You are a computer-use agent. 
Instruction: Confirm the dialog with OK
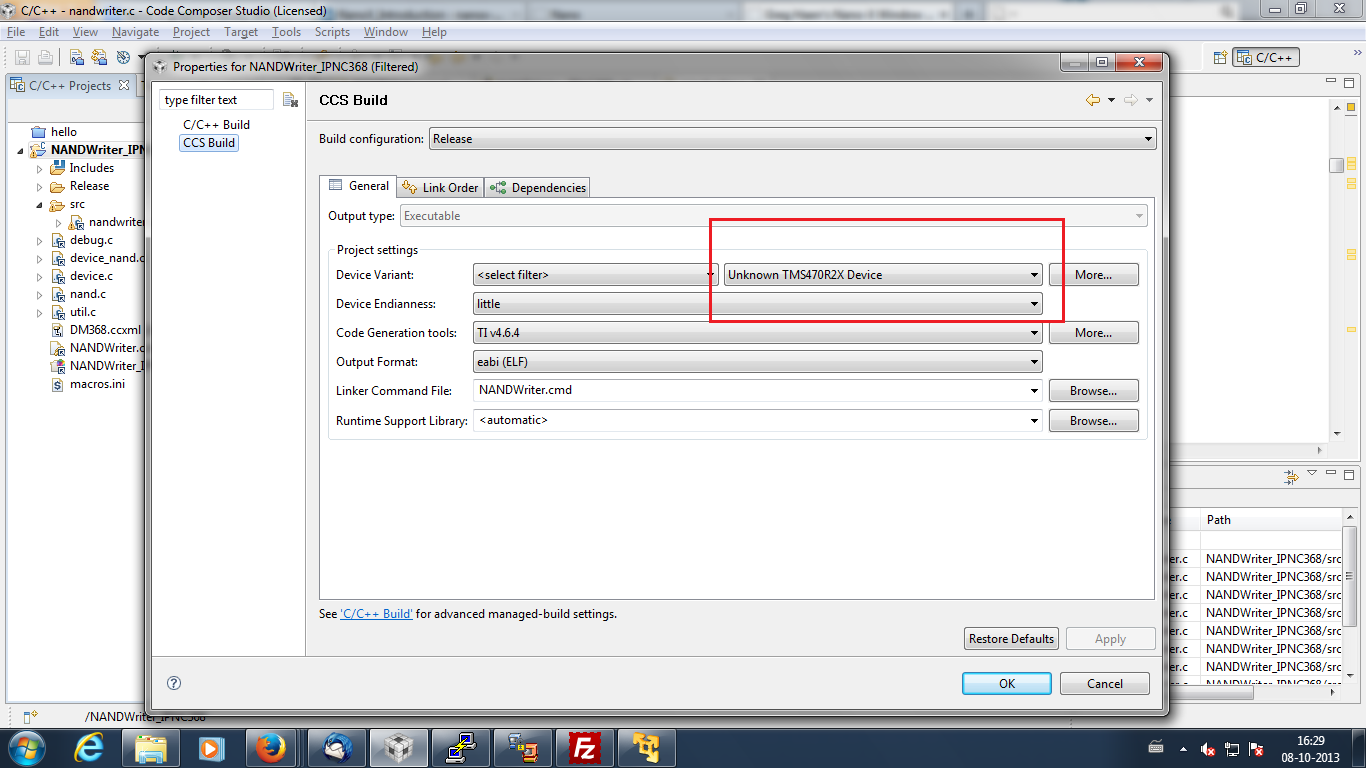coord(1007,684)
